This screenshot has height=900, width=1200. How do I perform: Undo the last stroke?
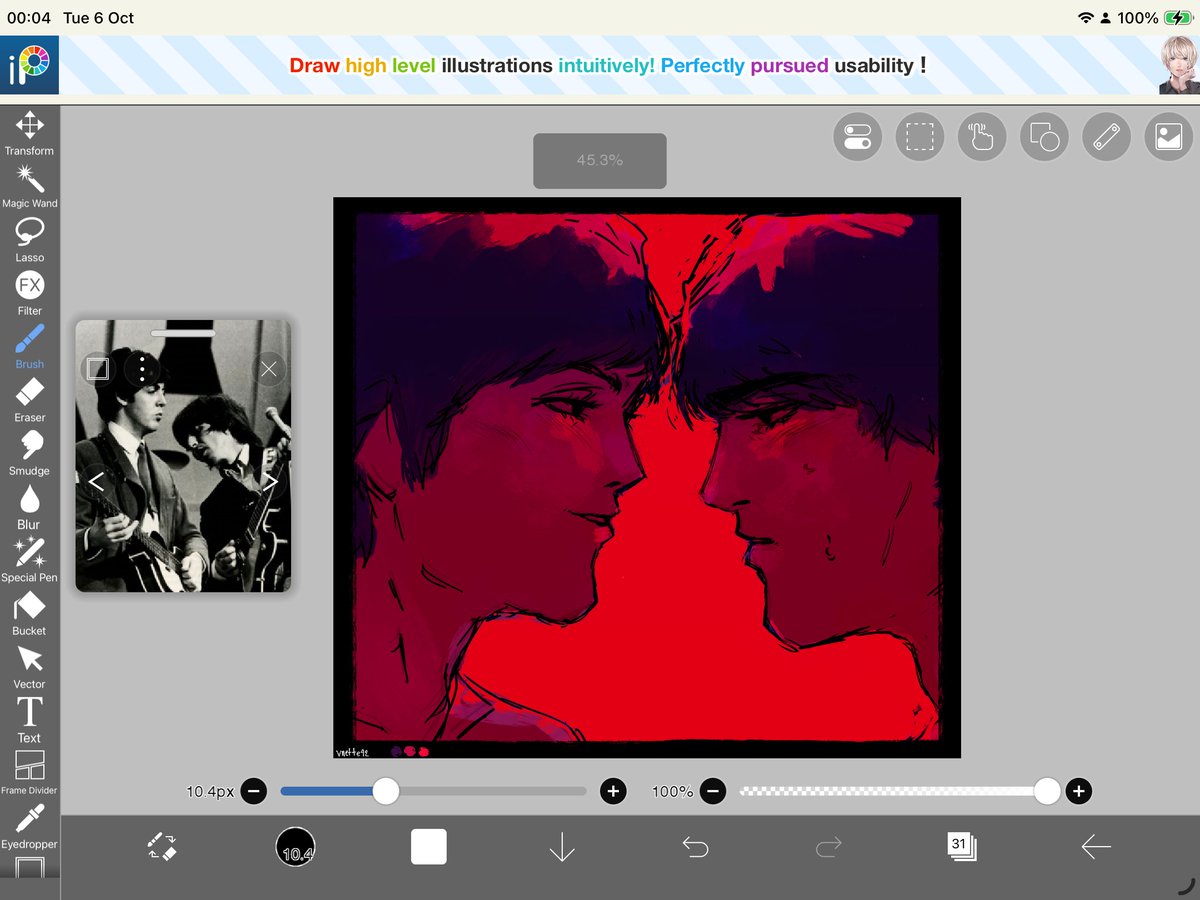tap(695, 847)
